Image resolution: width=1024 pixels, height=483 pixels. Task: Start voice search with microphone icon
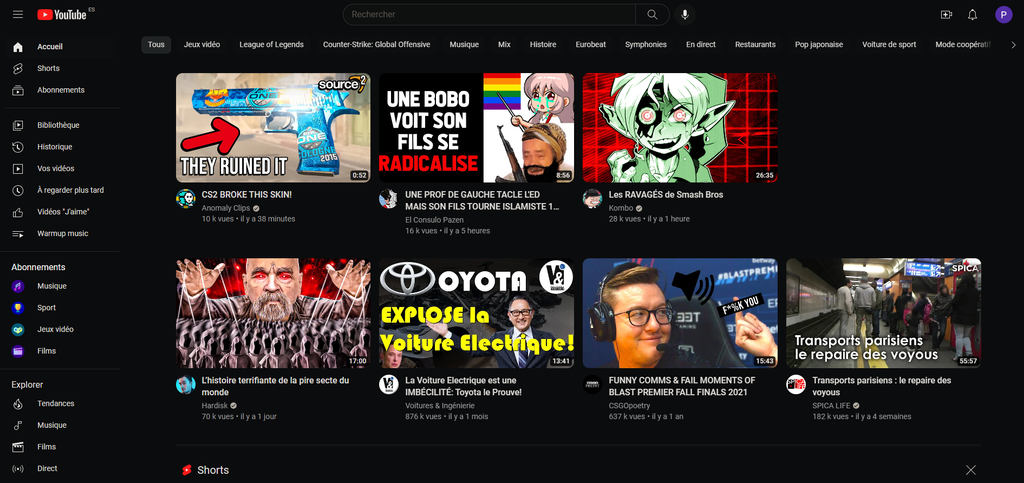click(x=684, y=14)
